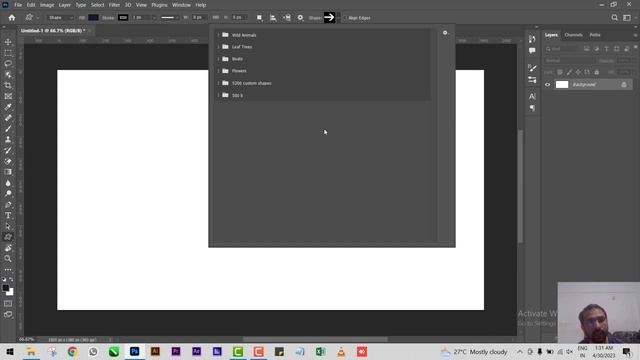This screenshot has width=640, height=360.
Task: Open the Image menu
Action: point(47,5)
